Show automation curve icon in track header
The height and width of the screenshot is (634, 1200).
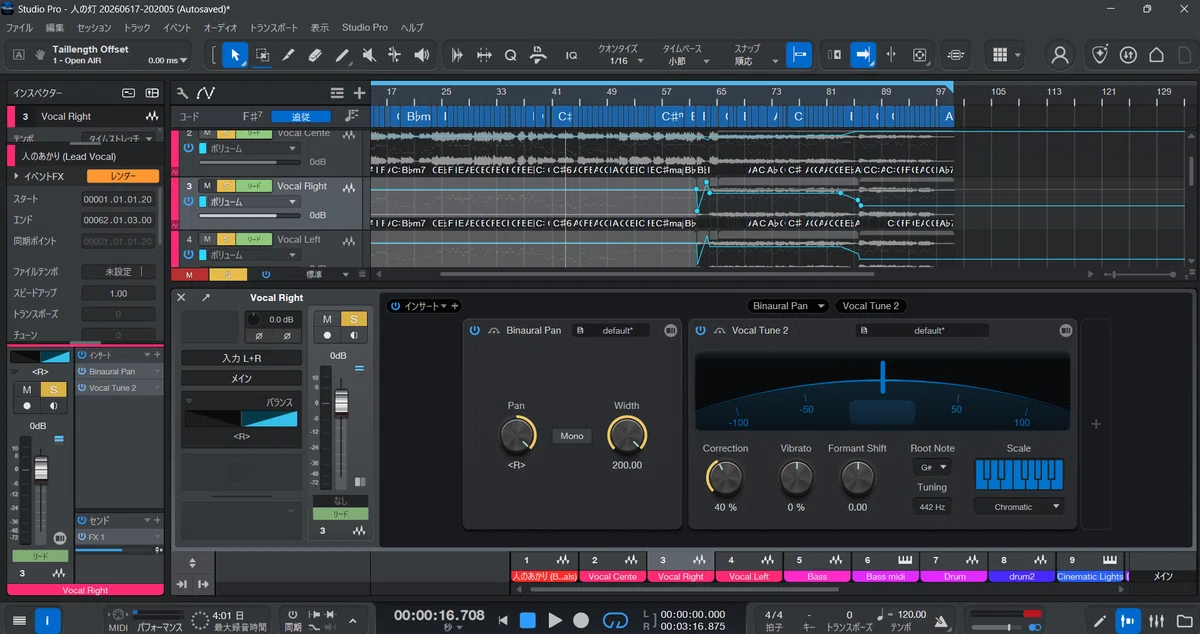pos(206,93)
